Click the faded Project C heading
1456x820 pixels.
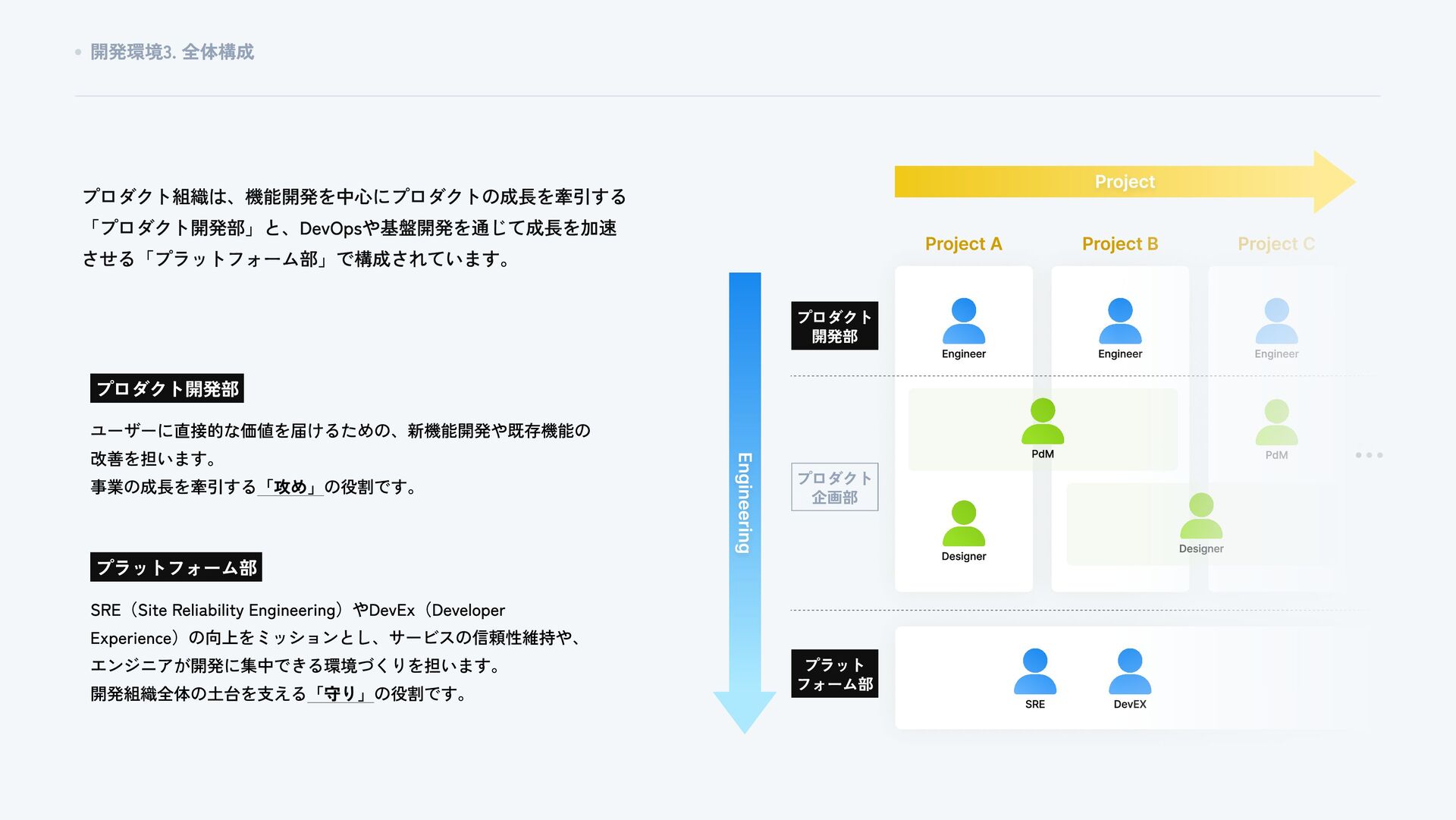tap(1276, 244)
